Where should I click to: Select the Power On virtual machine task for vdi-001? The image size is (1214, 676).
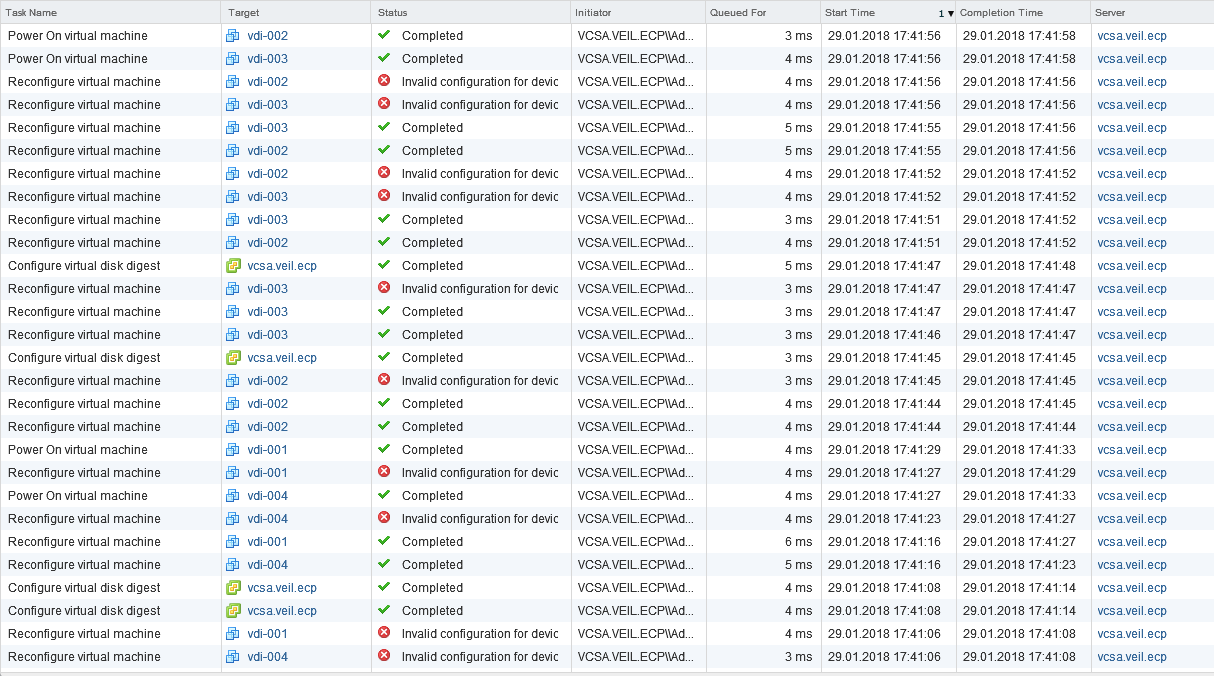pyautogui.click(x=78, y=450)
